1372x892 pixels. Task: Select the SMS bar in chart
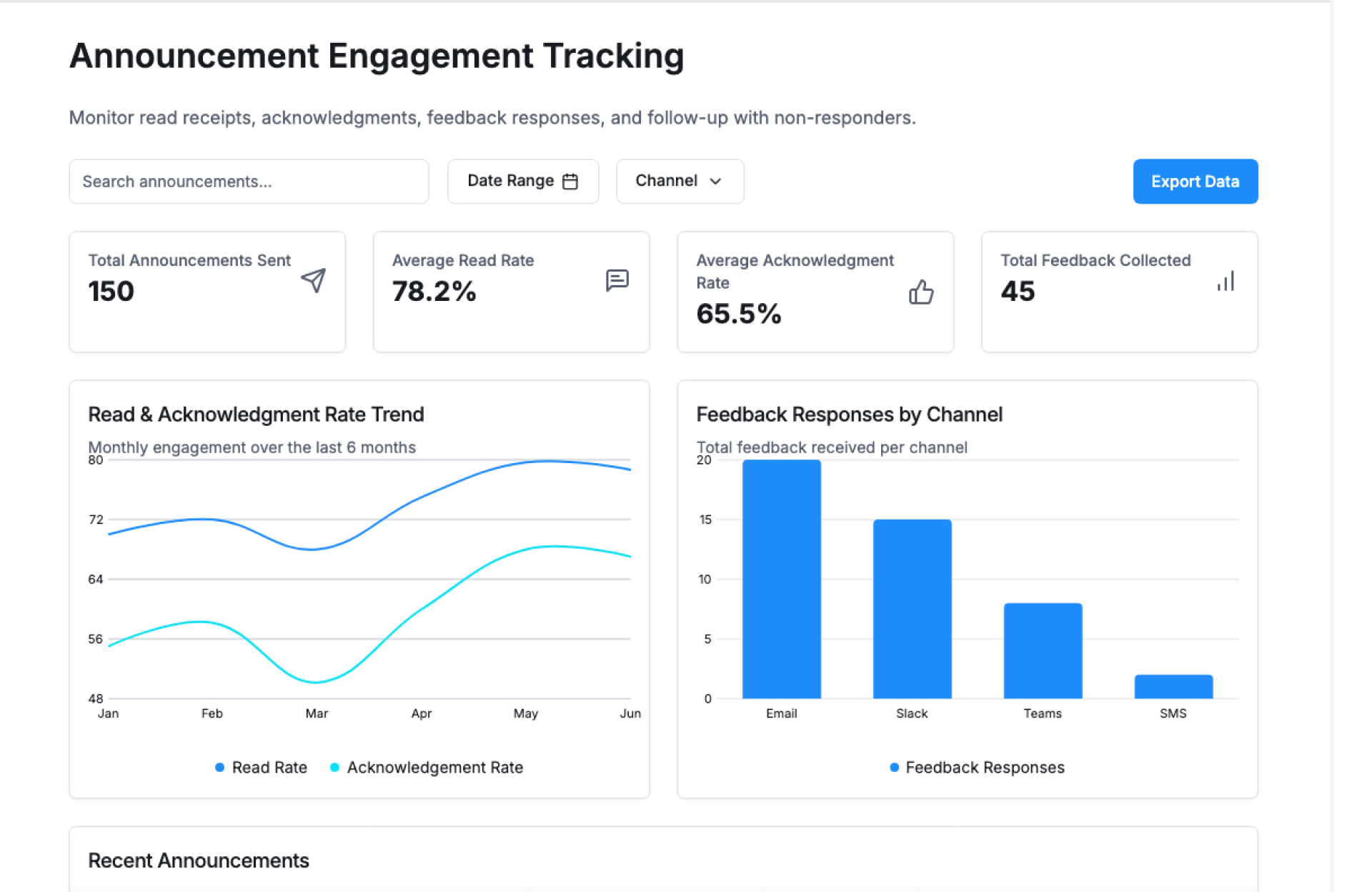pyautogui.click(x=1173, y=687)
